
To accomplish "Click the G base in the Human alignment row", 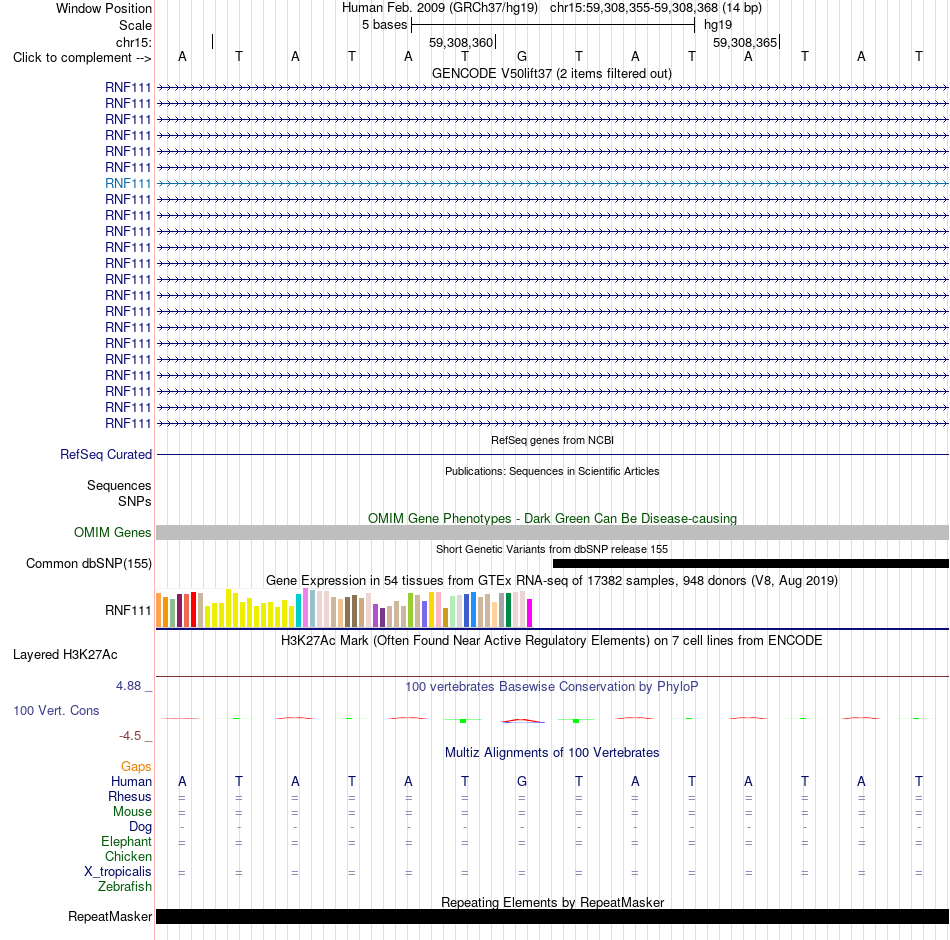I will [522, 782].
